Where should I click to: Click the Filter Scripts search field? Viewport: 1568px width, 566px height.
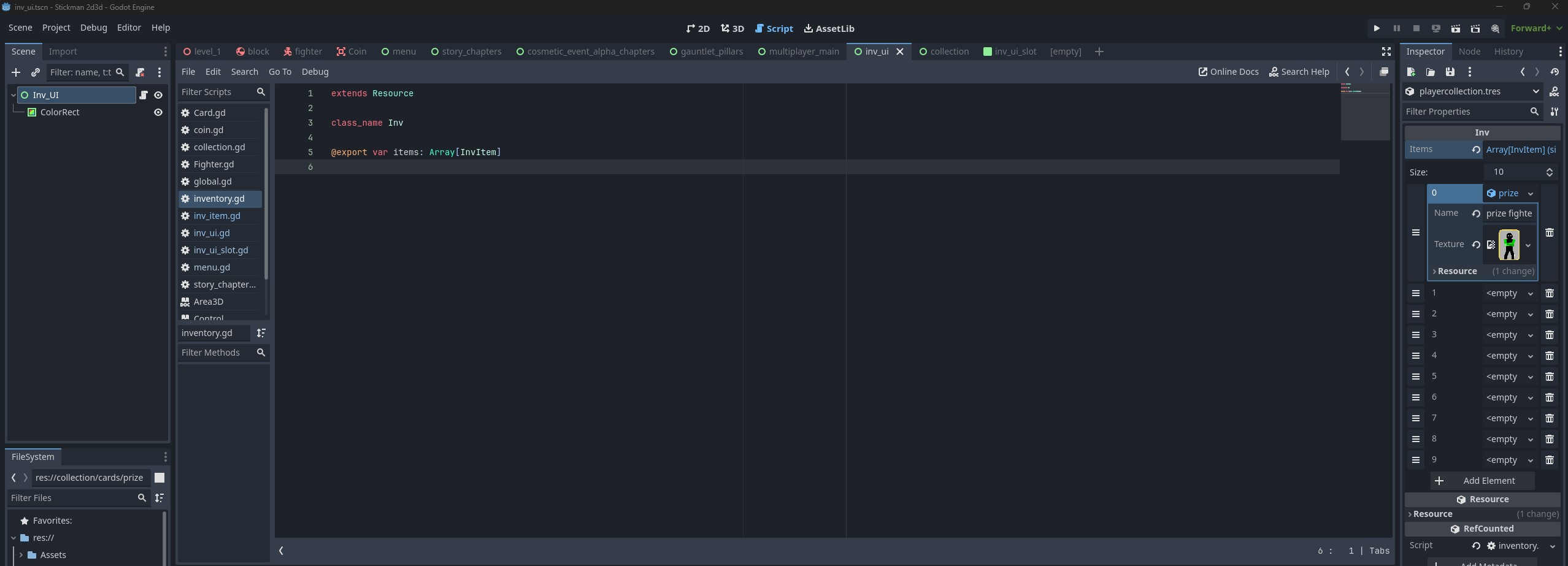pyautogui.click(x=217, y=92)
